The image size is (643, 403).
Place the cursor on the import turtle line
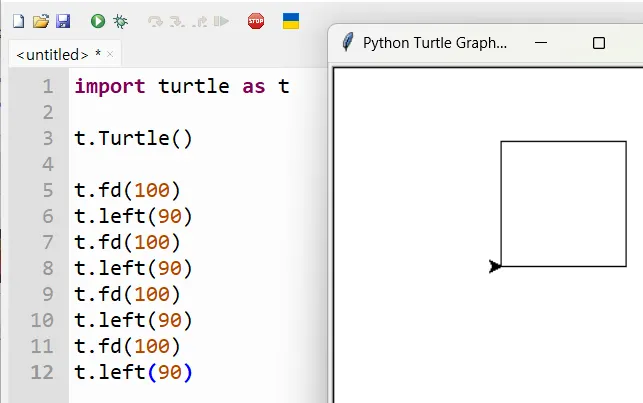click(180, 86)
